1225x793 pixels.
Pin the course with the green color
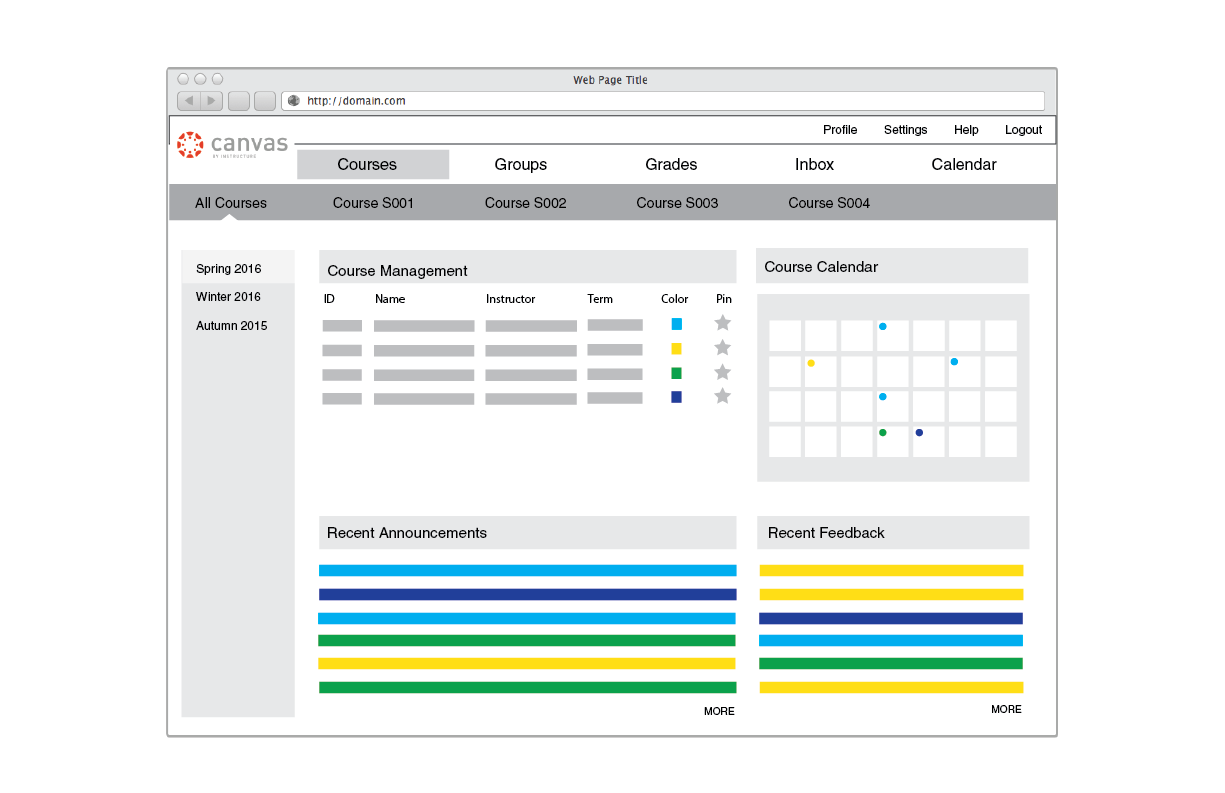click(723, 372)
